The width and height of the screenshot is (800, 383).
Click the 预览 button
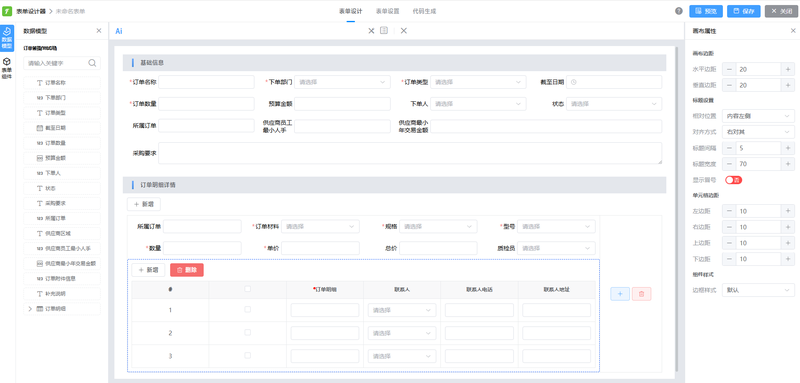pyautogui.click(x=706, y=11)
